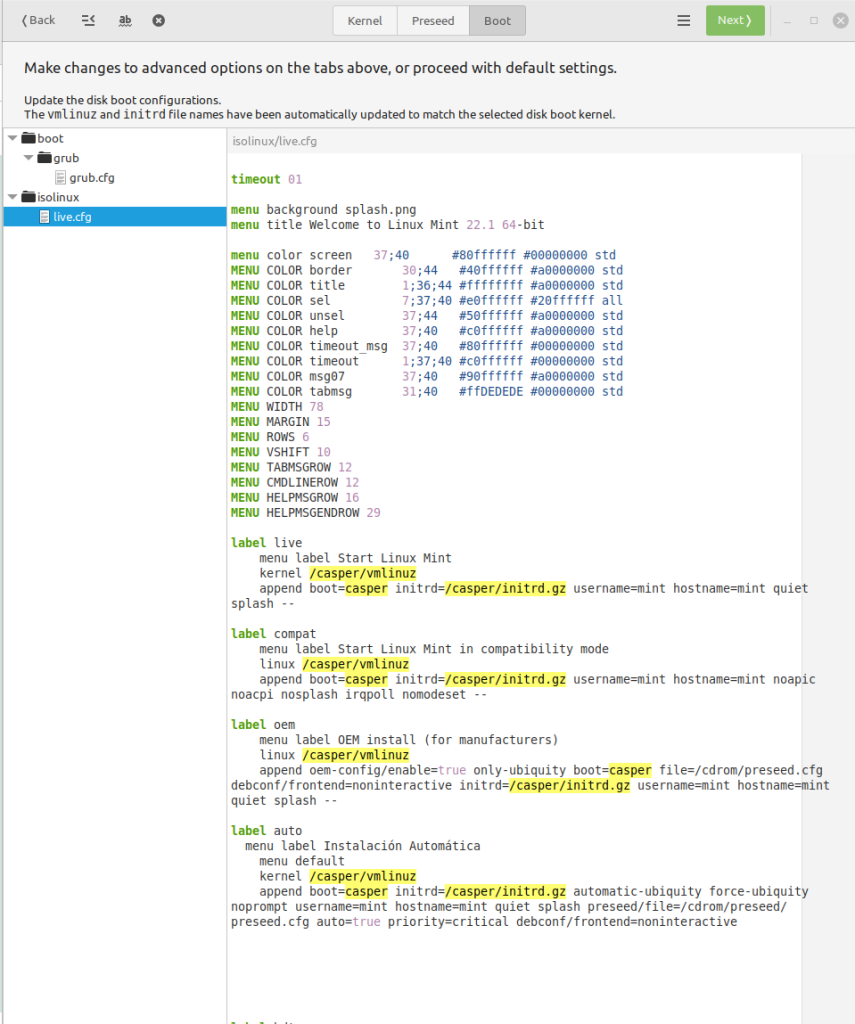
Task: Click the "MENU COLOR timeout_msg" line
Action: (x=427, y=345)
